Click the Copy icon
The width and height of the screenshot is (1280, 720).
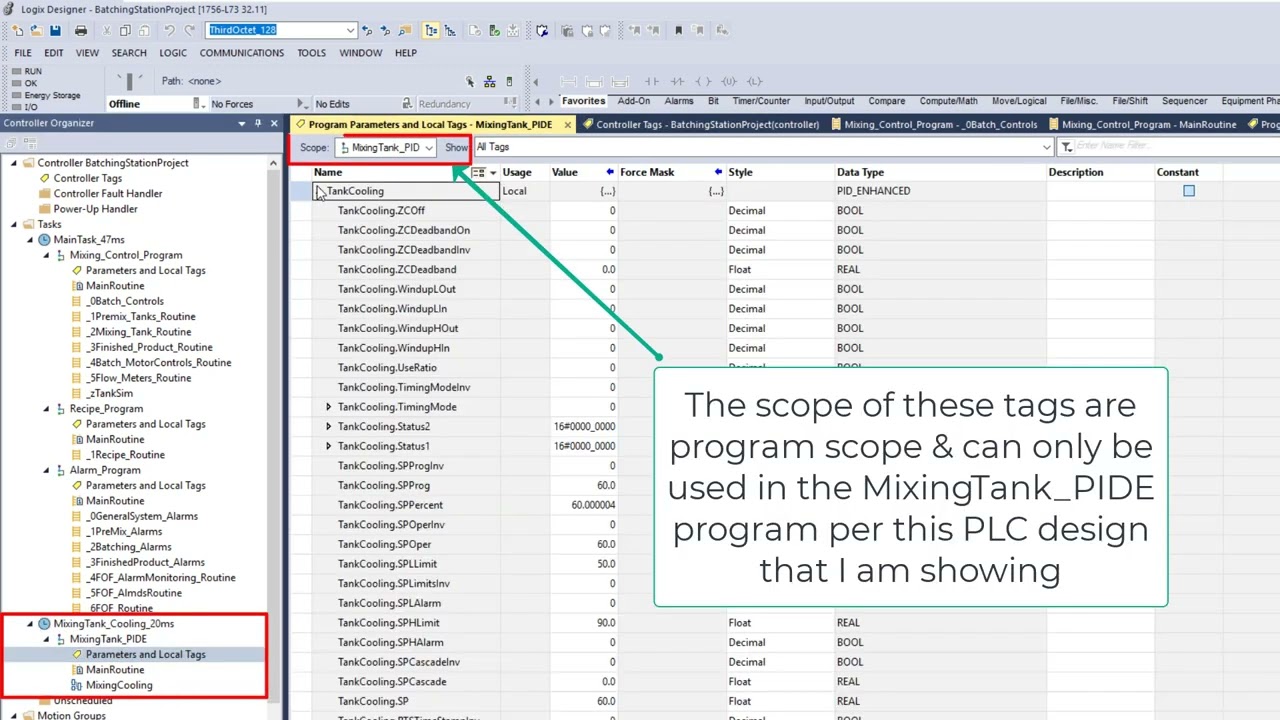(x=125, y=30)
